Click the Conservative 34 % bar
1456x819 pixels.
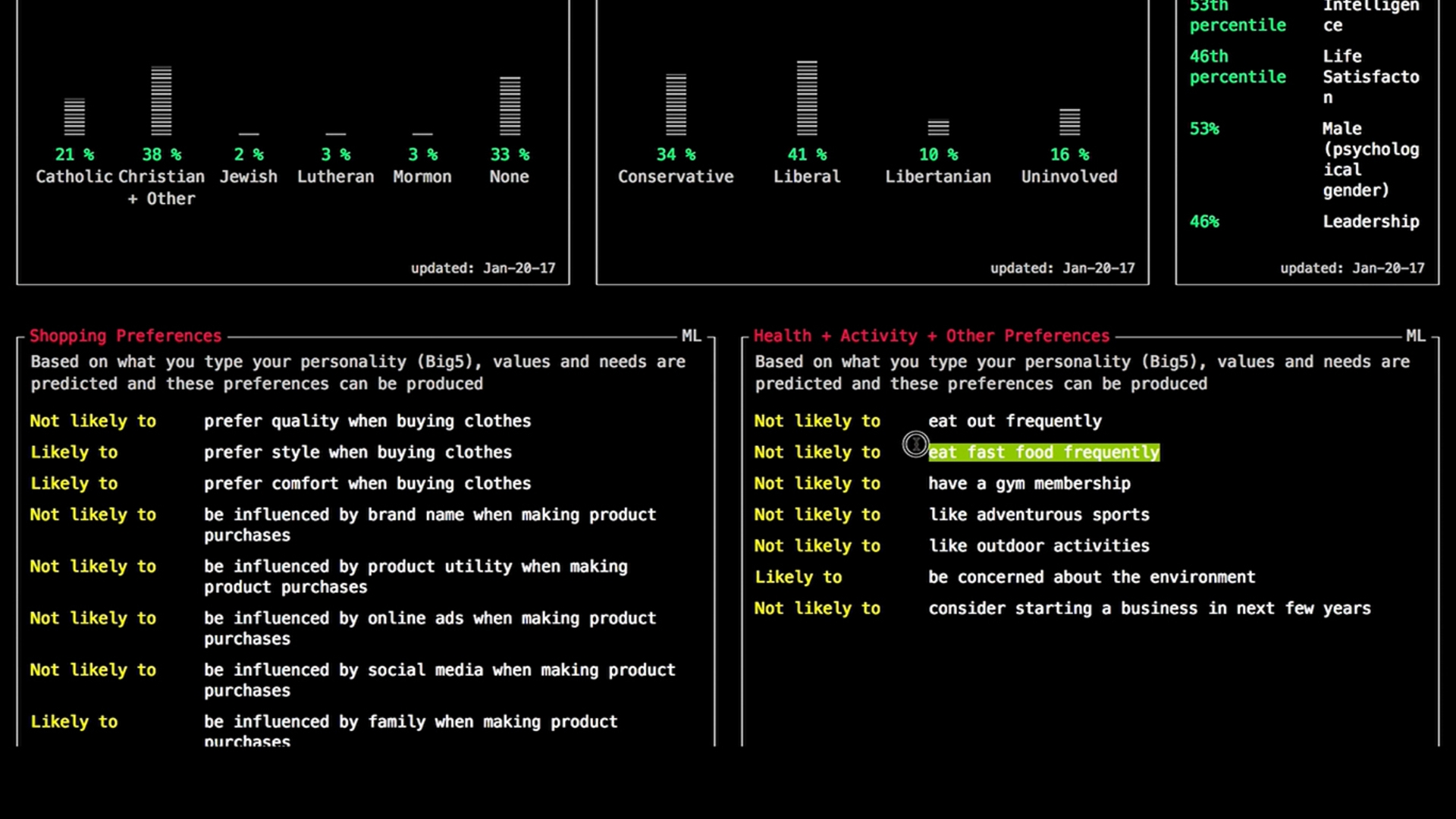[x=676, y=105]
